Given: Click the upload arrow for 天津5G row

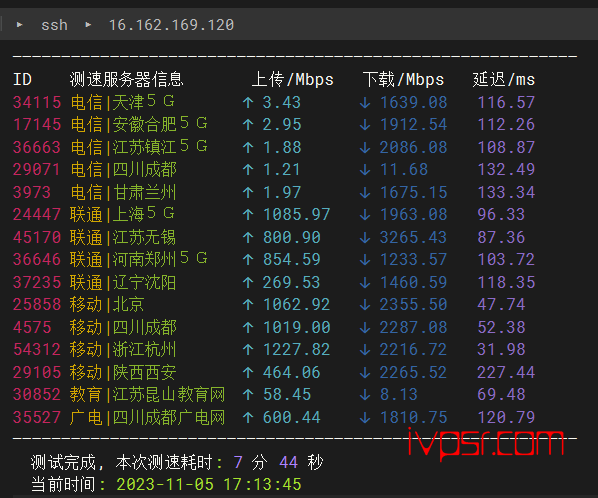Looking at the screenshot, I should pyautogui.click(x=248, y=102).
